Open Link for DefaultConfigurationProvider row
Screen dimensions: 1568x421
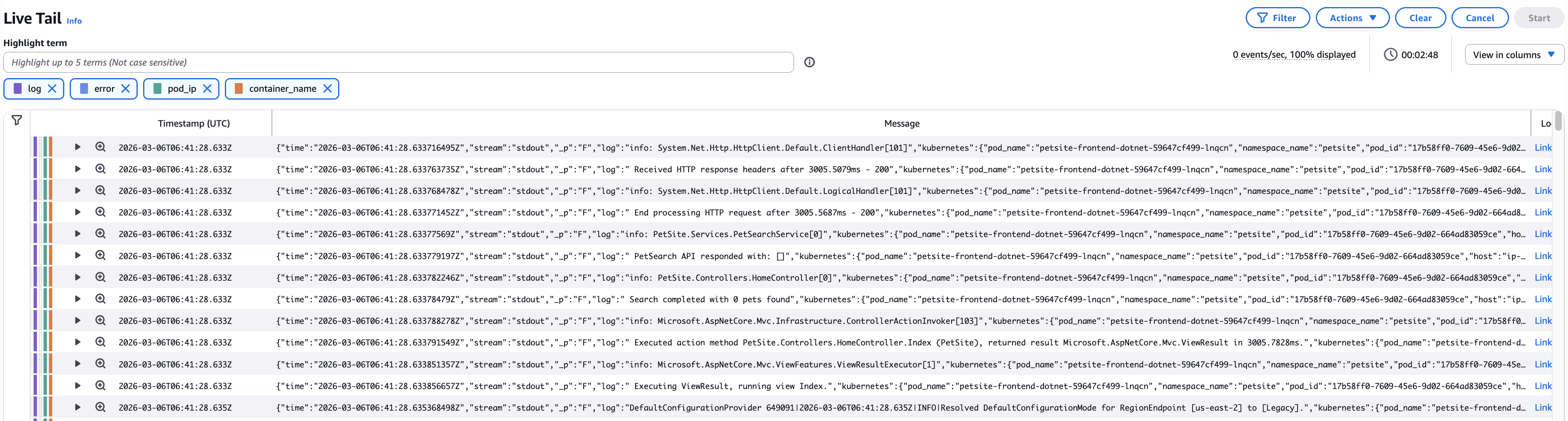tap(1543, 407)
